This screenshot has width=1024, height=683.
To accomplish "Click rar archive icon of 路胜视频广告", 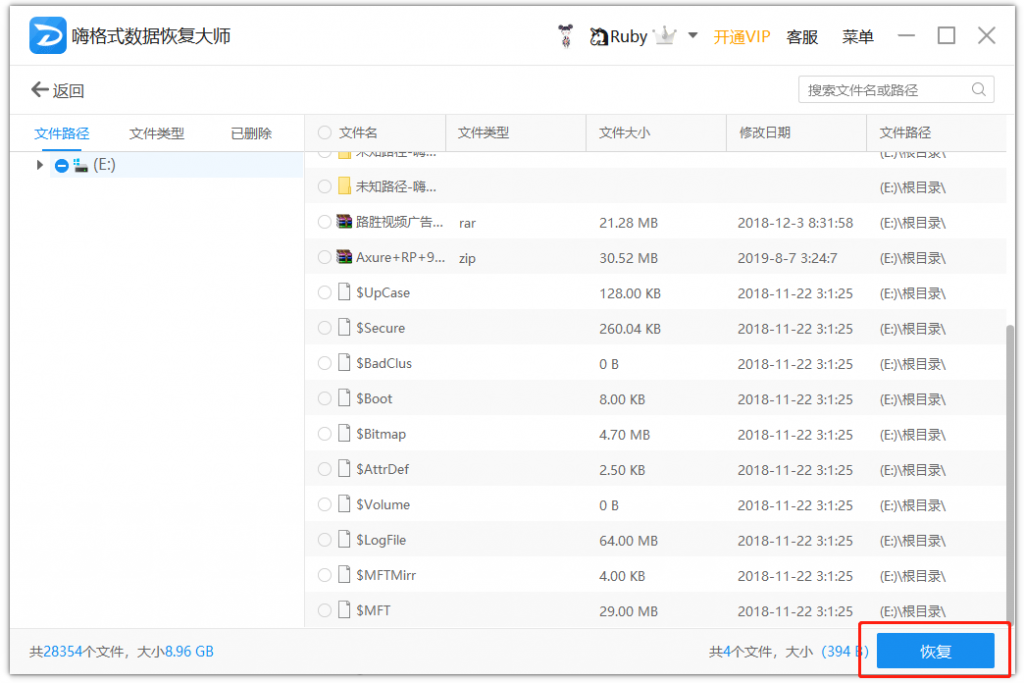I will pyautogui.click(x=344, y=221).
